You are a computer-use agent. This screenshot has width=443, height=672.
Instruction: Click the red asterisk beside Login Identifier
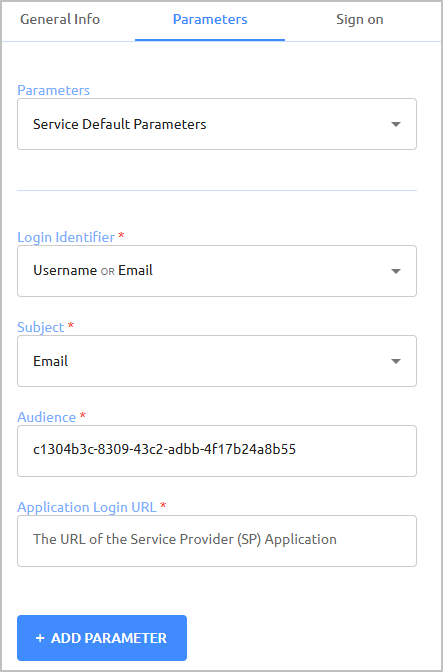(x=121, y=235)
